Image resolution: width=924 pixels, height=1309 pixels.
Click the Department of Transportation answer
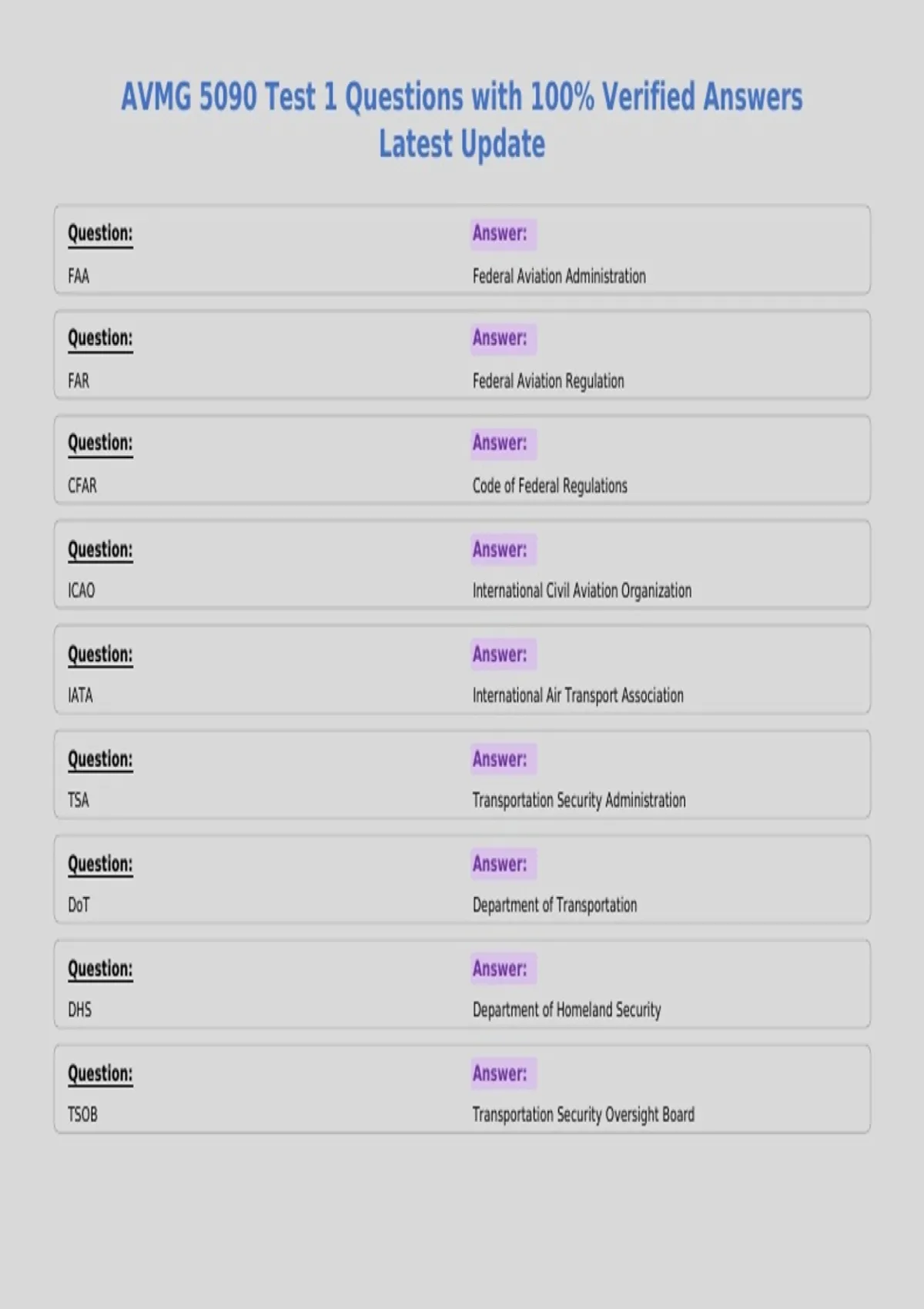coord(555,905)
